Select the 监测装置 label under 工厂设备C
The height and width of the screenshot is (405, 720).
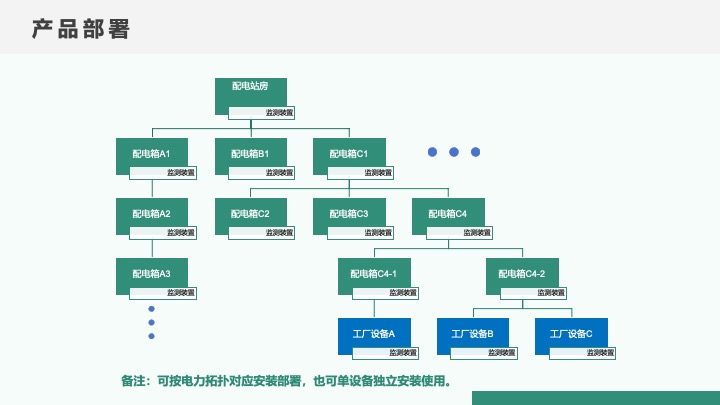click(600, 353)
